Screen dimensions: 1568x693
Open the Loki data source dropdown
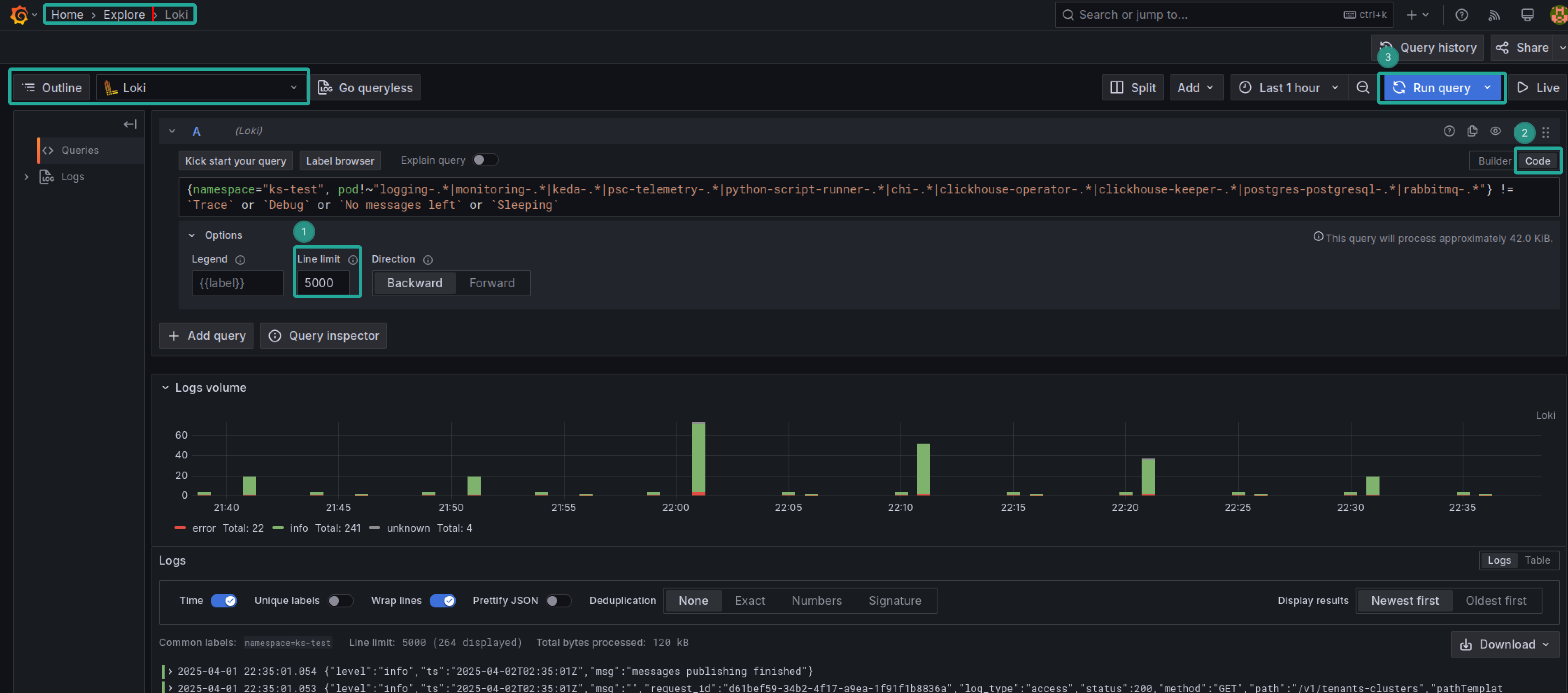201,88
